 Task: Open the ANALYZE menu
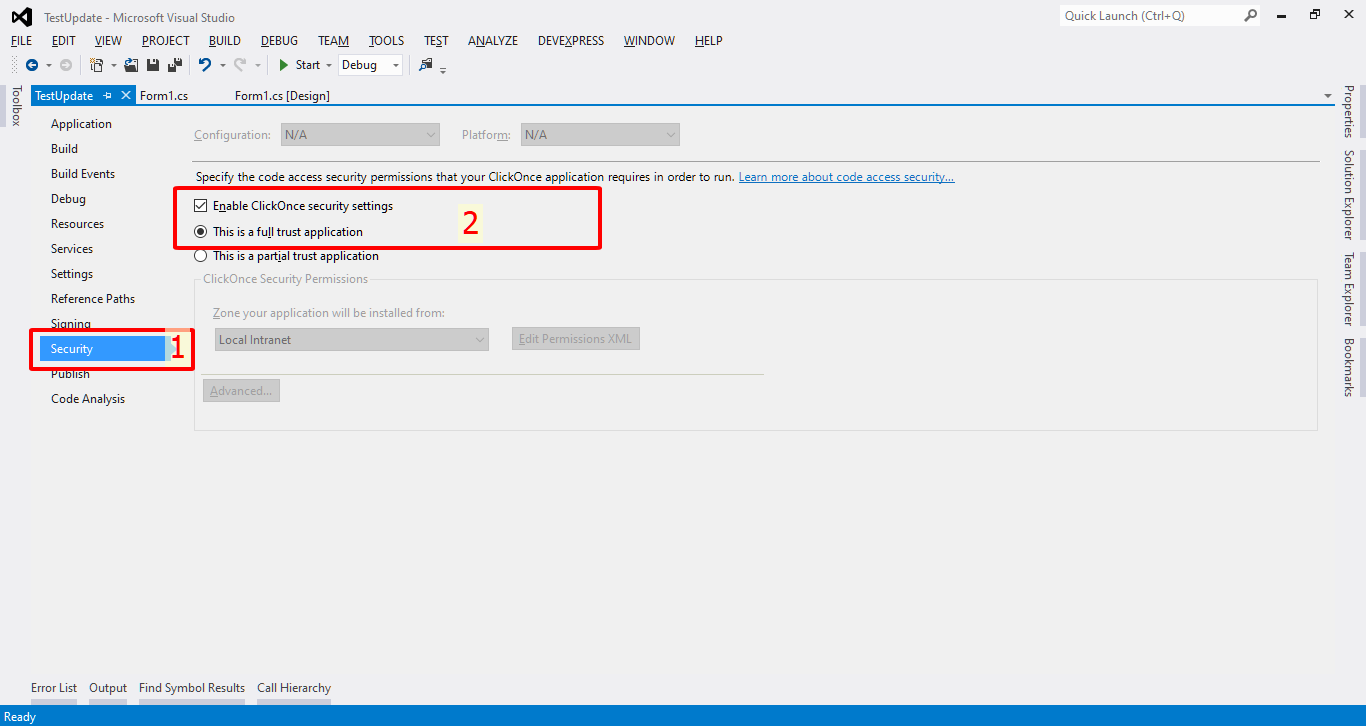(493, 41)
